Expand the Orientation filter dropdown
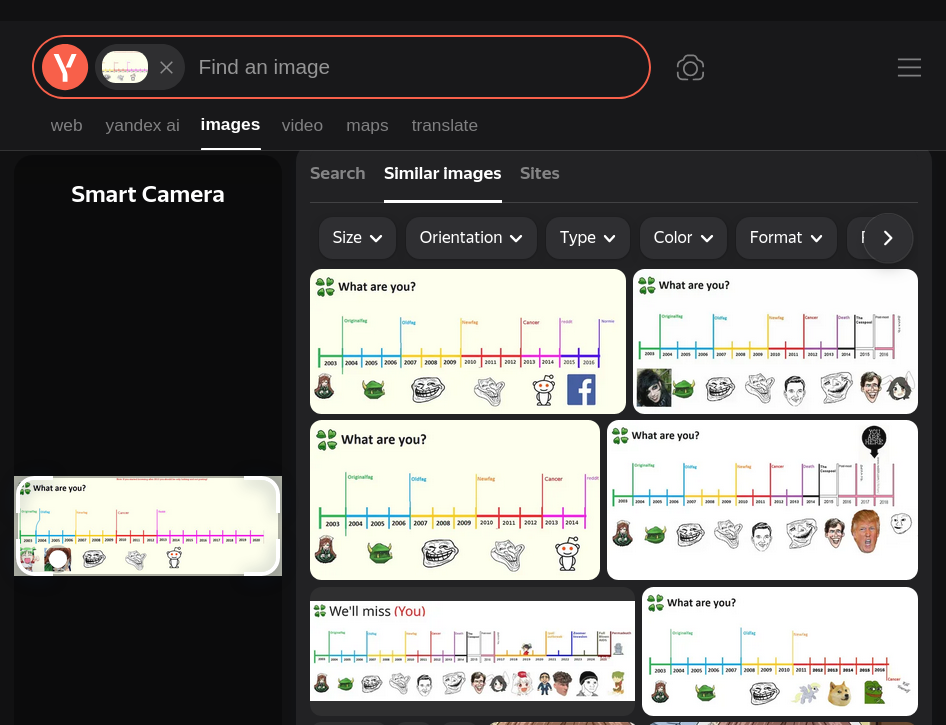This screenshot has width=946, height=725. point(471,238)
